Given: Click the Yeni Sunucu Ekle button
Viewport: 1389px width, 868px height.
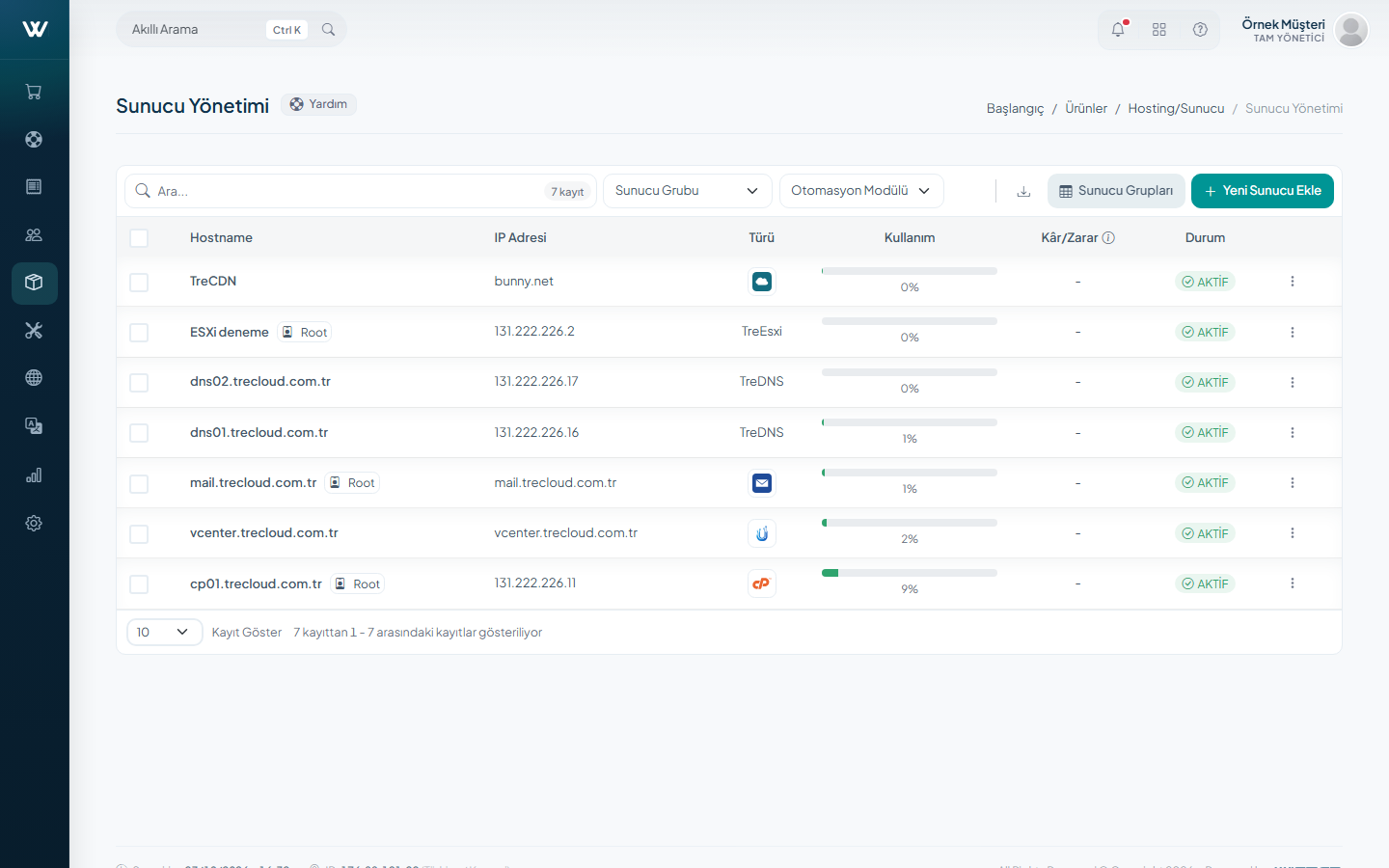Looking at the screenshot, I should (1263, 191).
